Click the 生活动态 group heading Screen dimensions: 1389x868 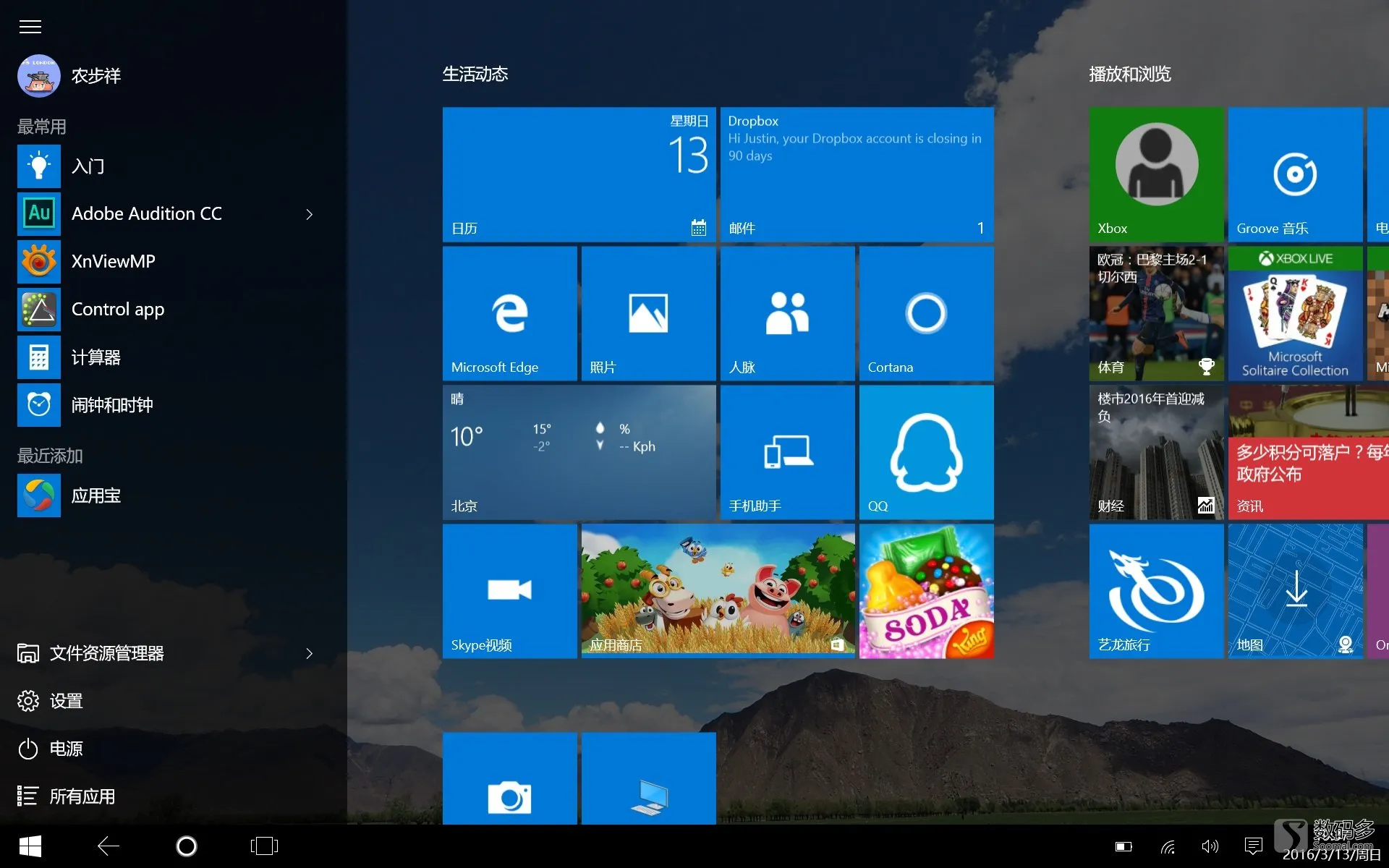(475, 74)
